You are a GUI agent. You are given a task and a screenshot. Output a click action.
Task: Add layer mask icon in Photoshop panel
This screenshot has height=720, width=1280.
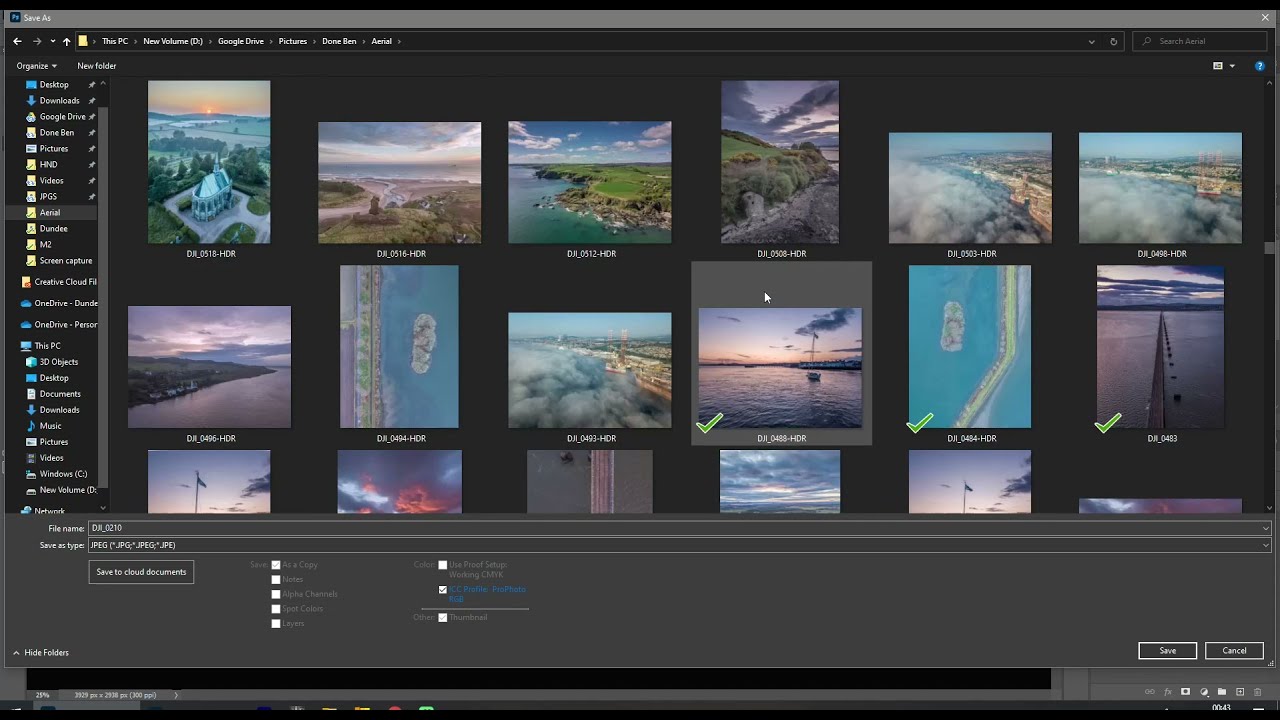(x=1186, y=692)
